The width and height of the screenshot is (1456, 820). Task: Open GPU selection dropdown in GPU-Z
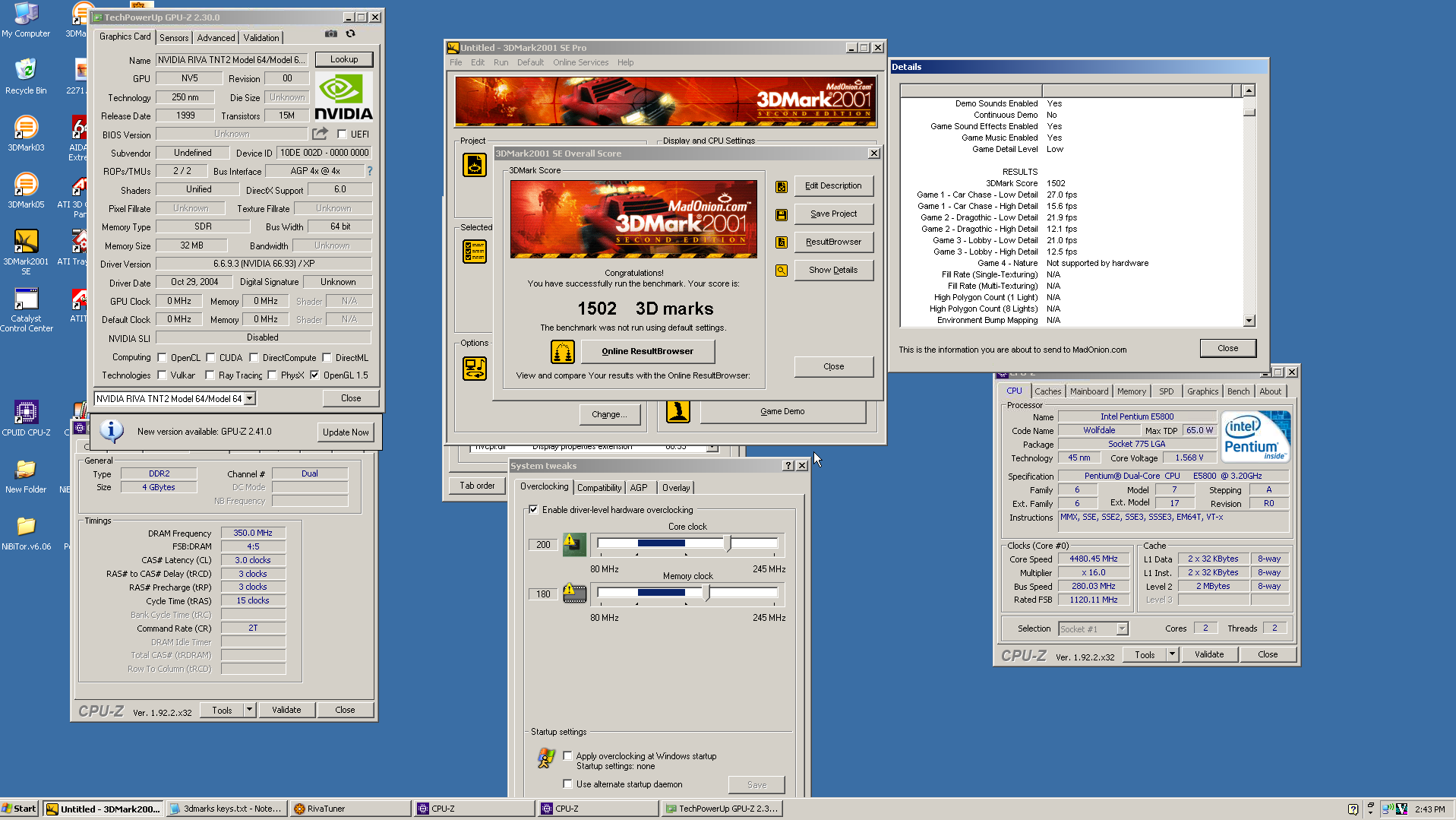tap(250, 399)
